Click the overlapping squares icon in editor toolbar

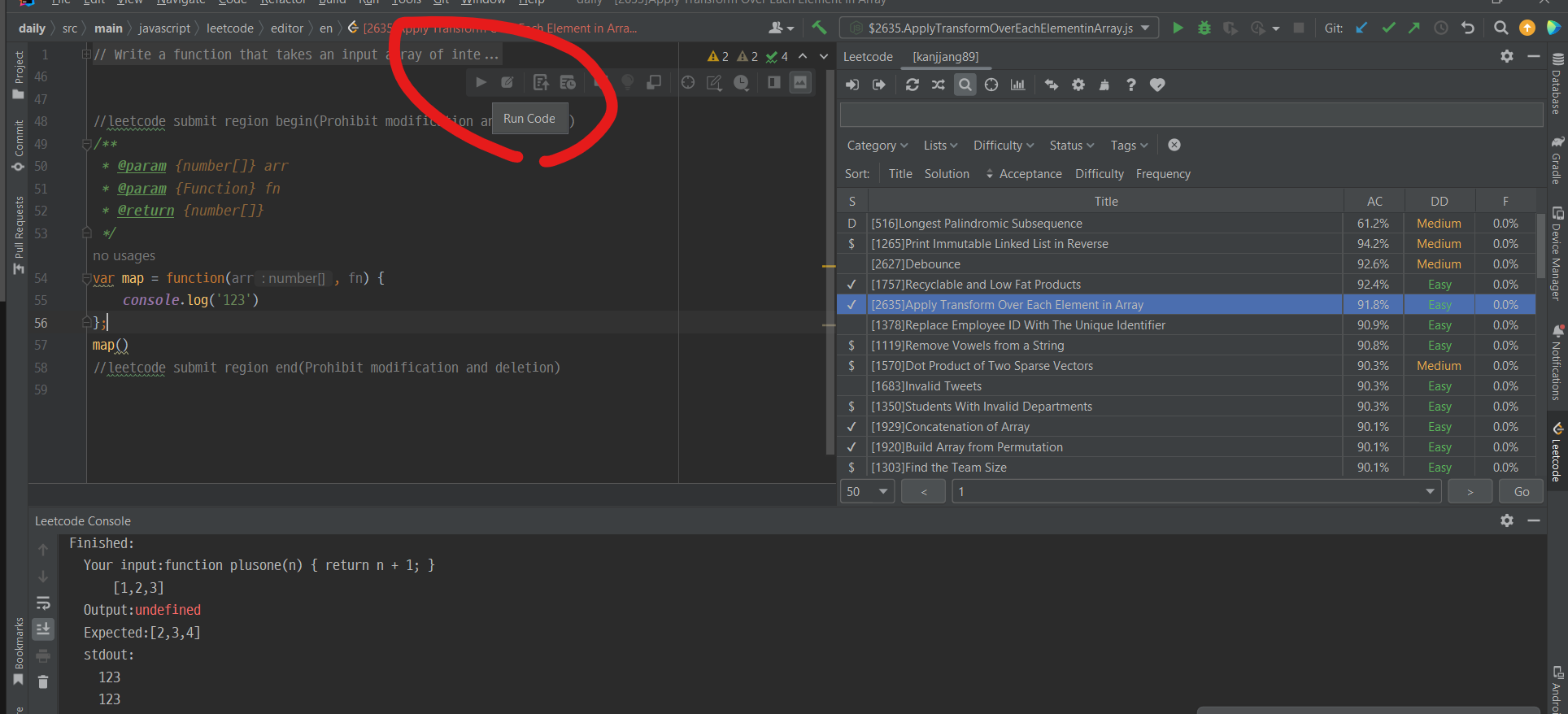click(654, 82)
